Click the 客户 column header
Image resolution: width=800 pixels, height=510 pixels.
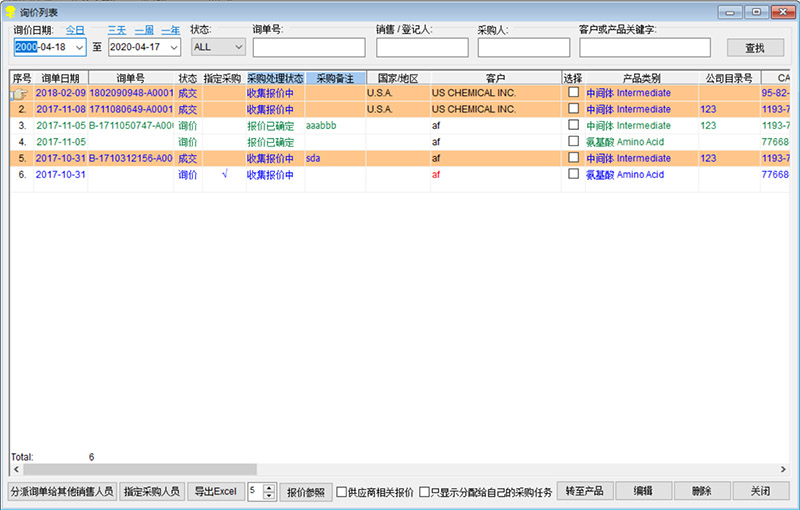coord(494,78)
